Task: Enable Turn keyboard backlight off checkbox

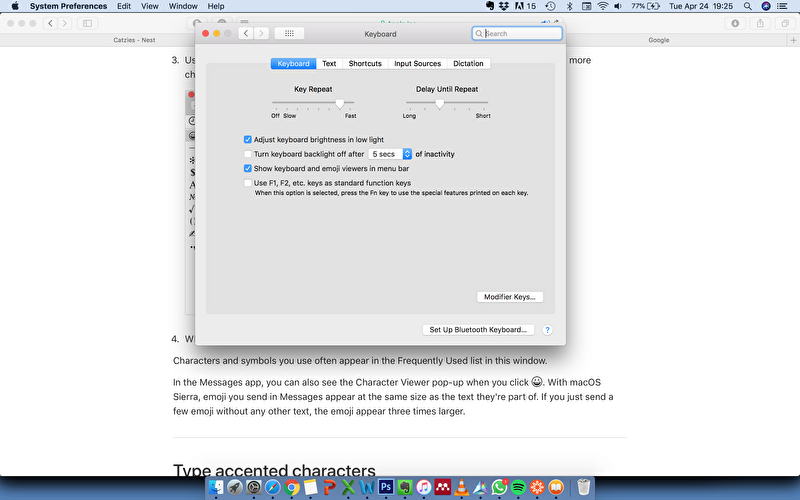Action: coord(248,154)
